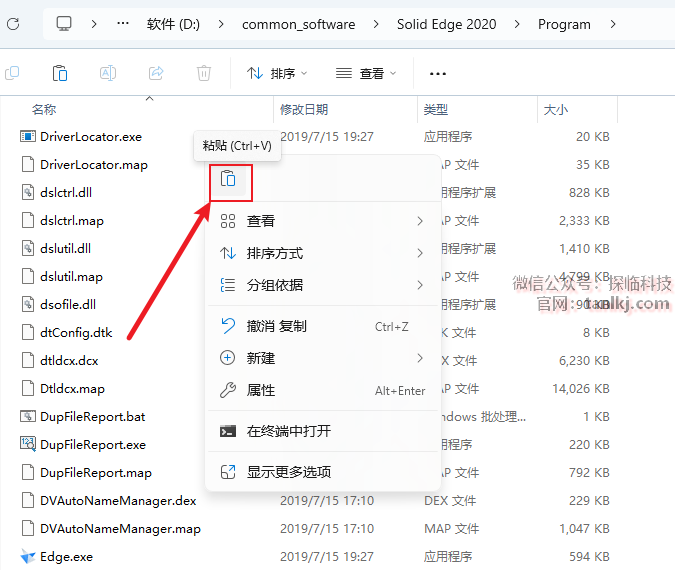This screenshot has height=578, width=675.
Task: Select the file dslctrl.map
Action: (x=72, y=221)
